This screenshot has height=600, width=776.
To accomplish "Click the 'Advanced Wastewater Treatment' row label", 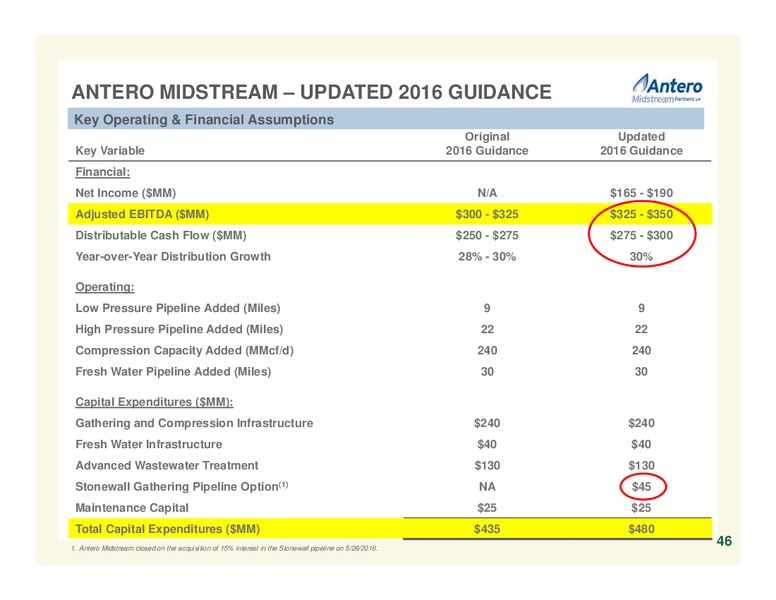I will pos(167,466).
